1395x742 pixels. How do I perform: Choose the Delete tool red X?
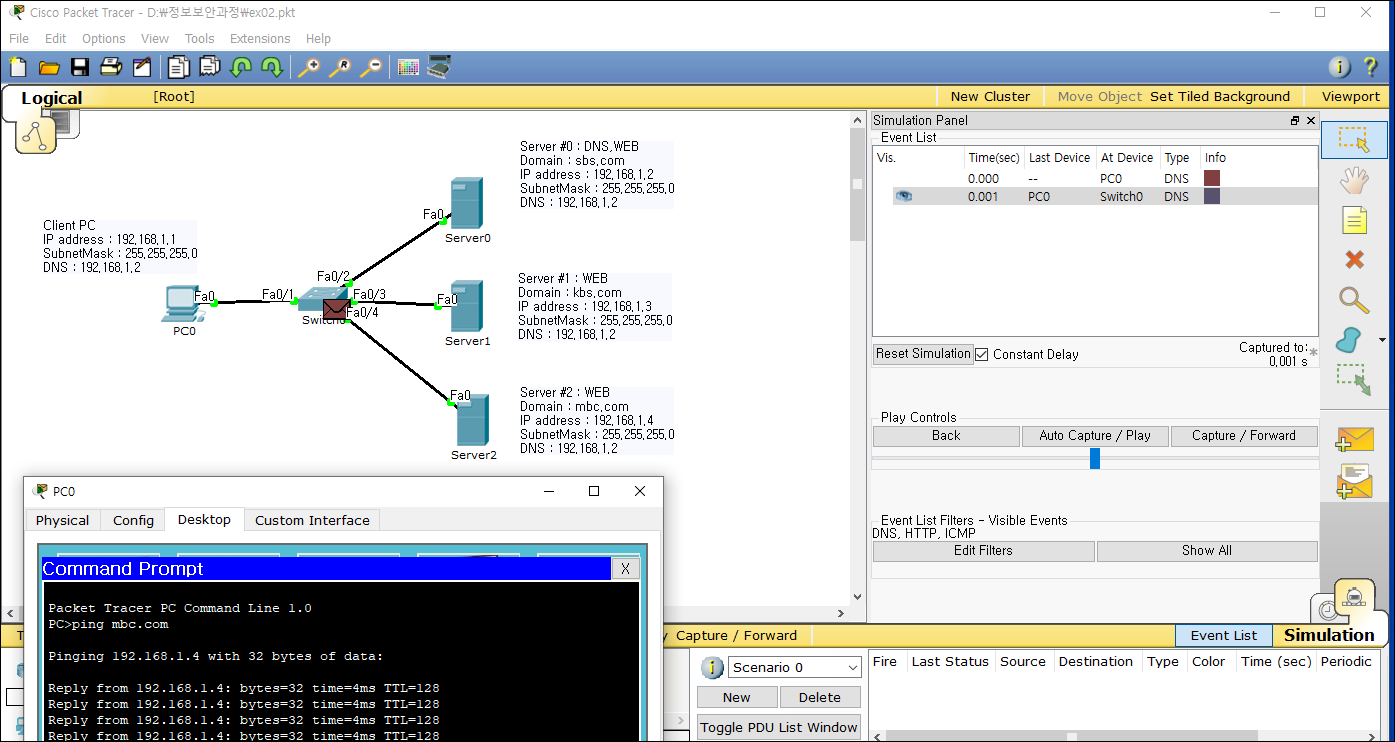point(1354,259)
